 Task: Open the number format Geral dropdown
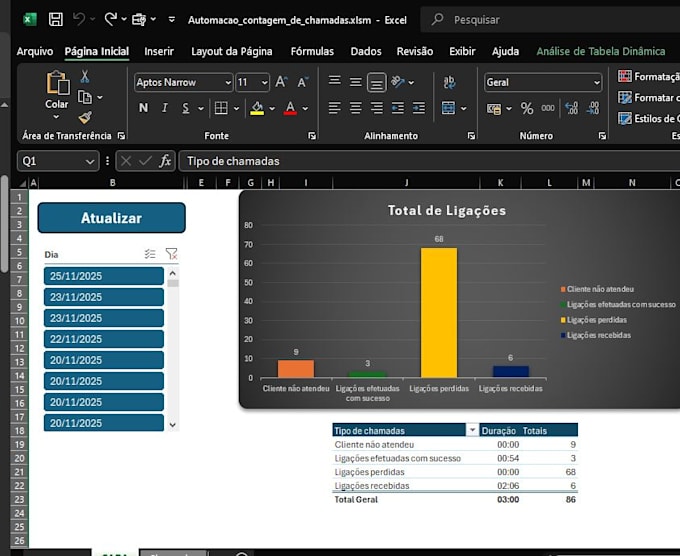[597, 82]
